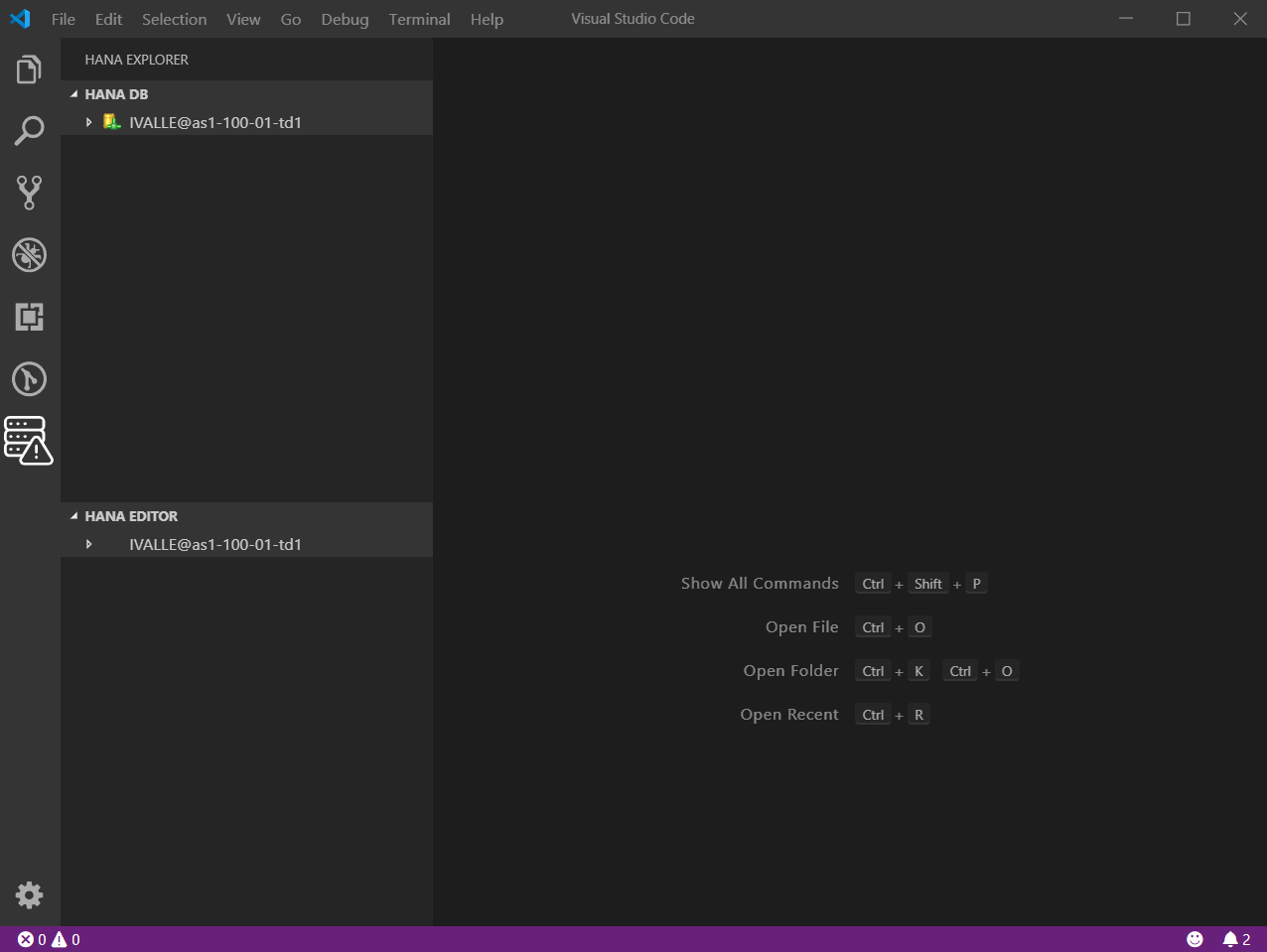Click the Open Recent text

pyautogui.click(x=789, y=715)
